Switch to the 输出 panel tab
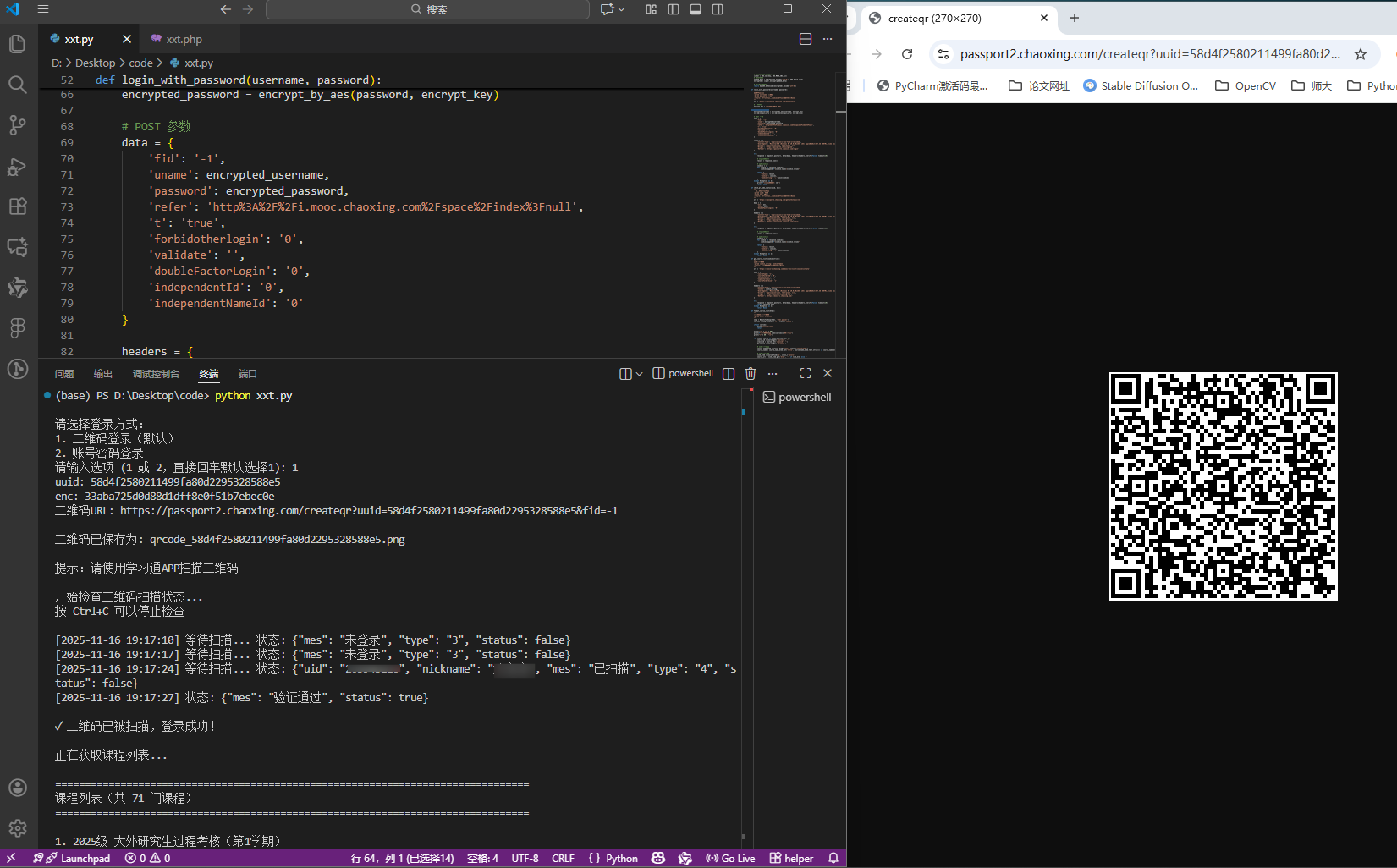Viewport: 1397px width, 868px height. 103,374
